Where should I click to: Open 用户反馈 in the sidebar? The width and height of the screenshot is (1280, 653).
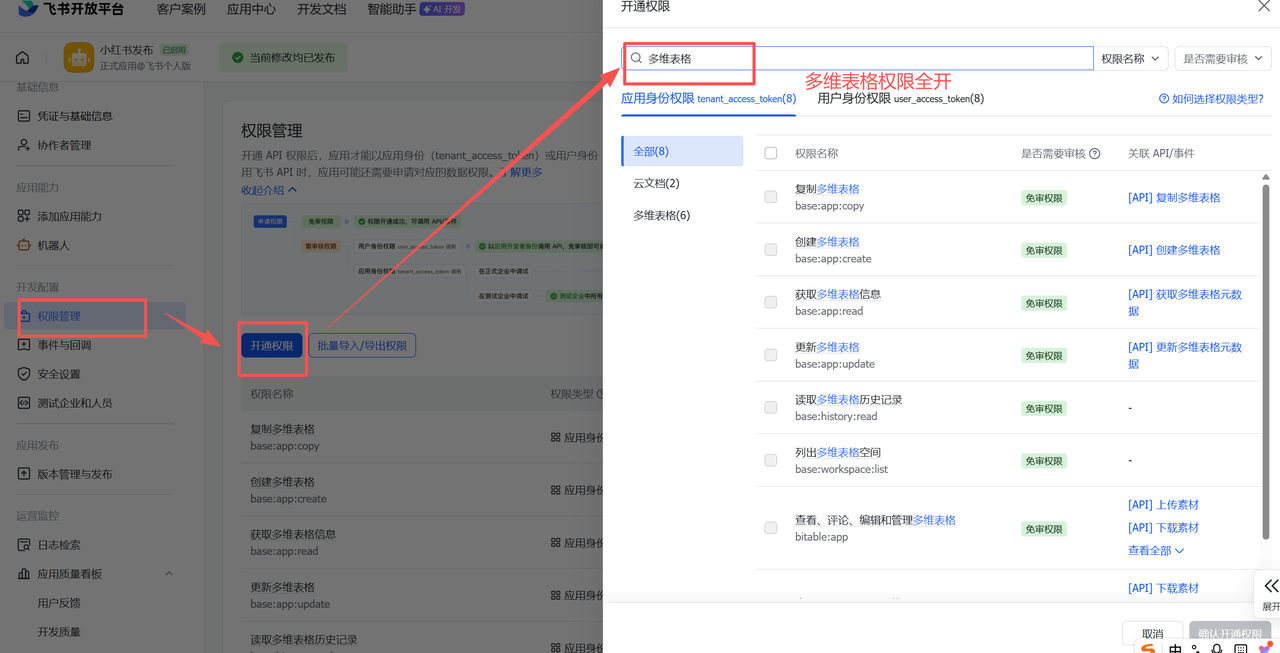(x=59, y=603)
